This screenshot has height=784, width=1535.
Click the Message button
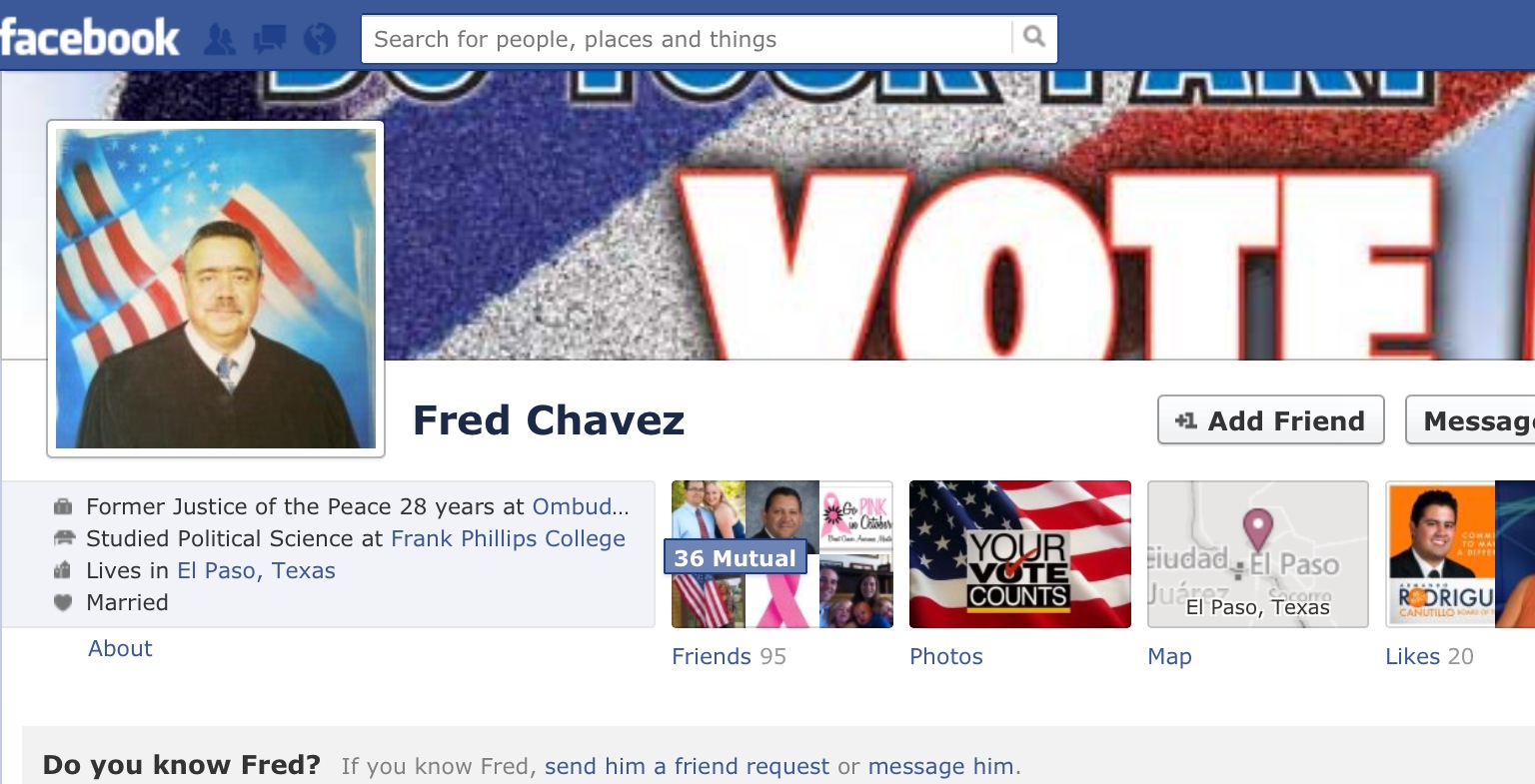[x=1470, y=420]
